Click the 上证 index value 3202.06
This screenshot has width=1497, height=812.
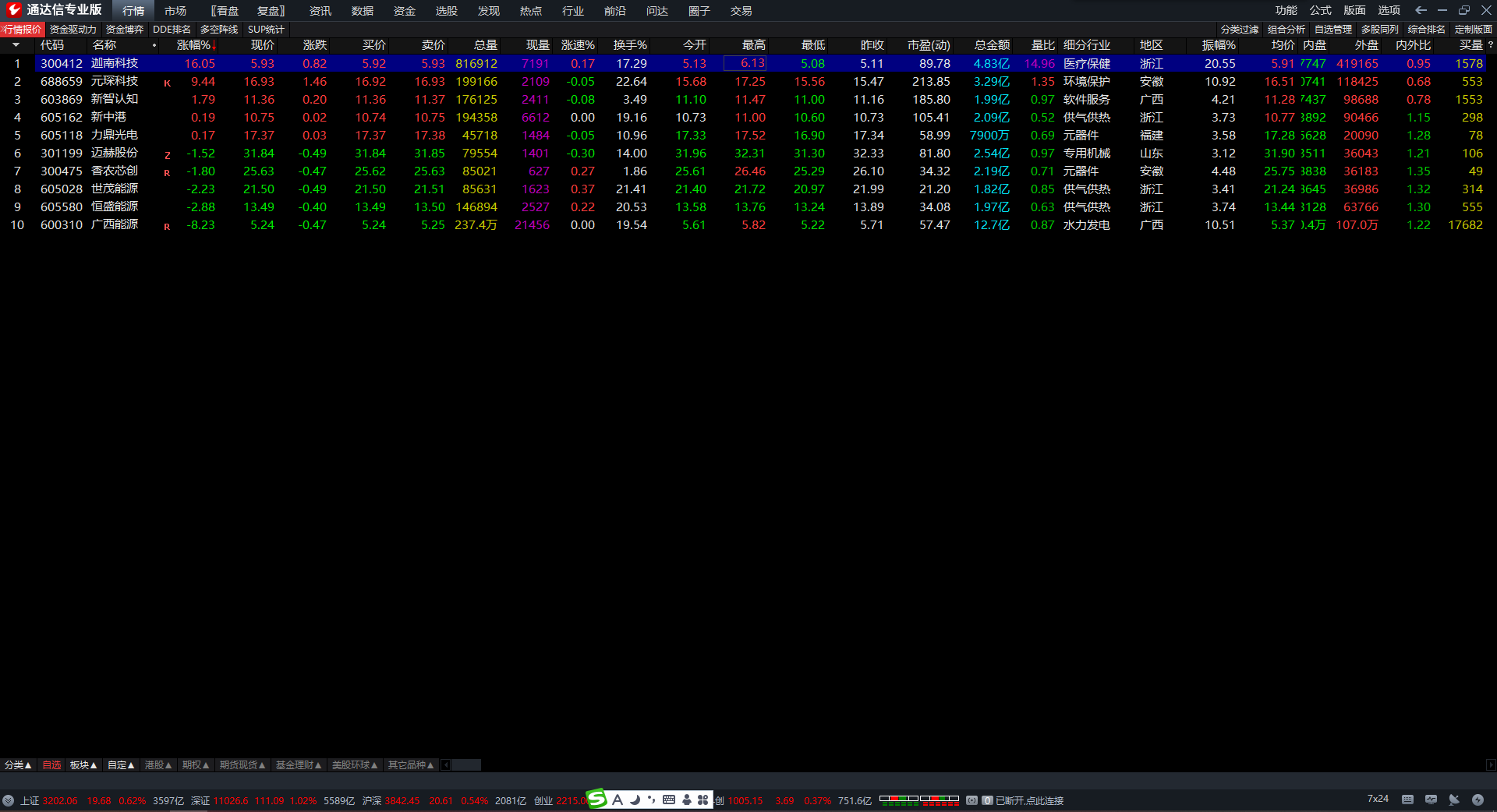pyautogui.click(x=60, y=801)
